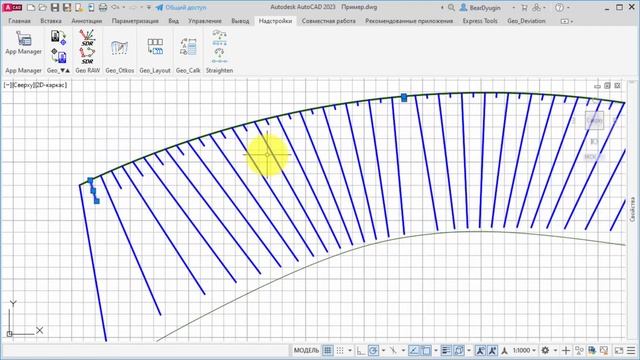Viewport: 640px width, 360px height.
Task: Click the status bar customization hamburger icon
Action: 631,350
